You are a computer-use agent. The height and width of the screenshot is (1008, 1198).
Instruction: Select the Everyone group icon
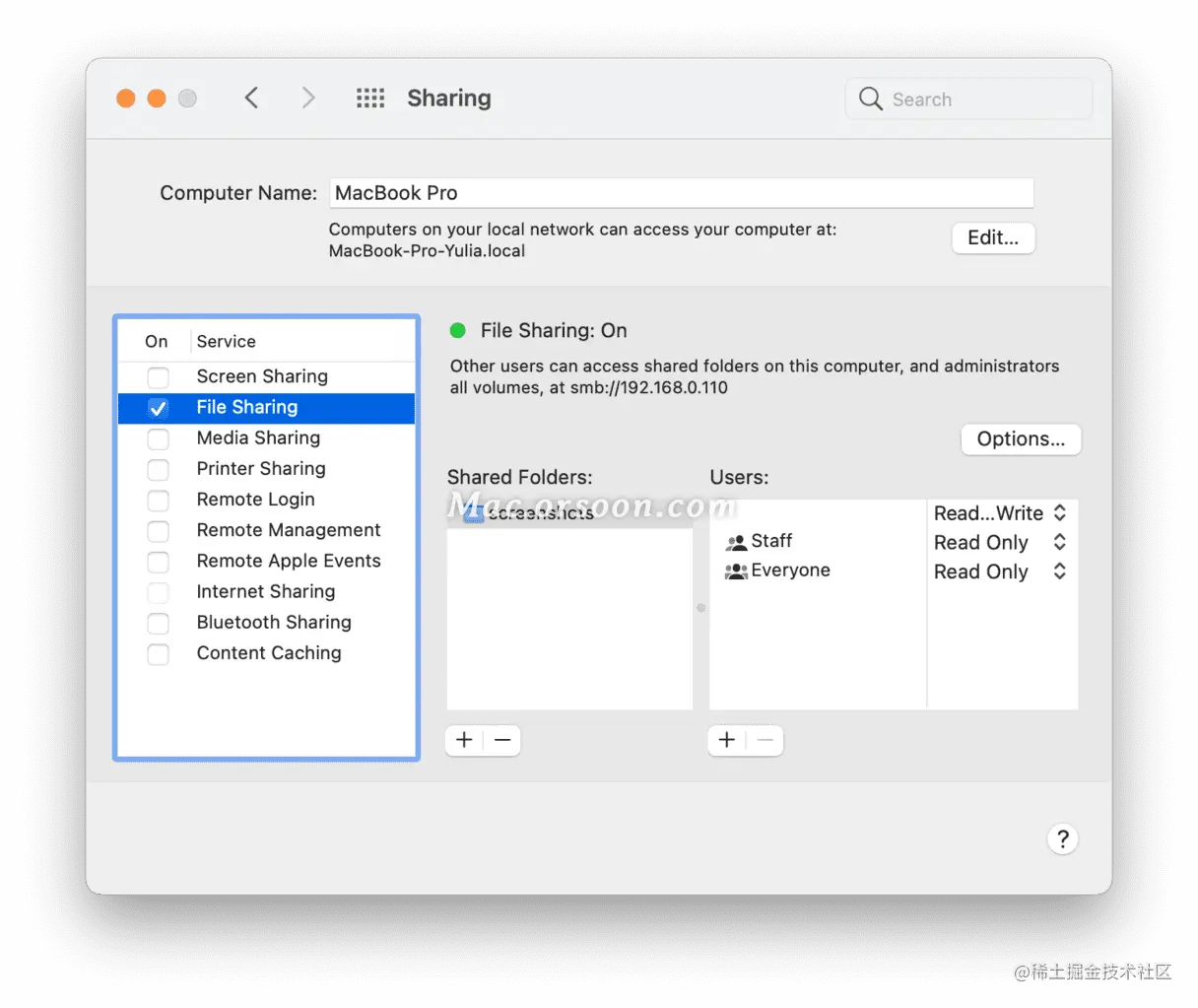coord(736,571)
